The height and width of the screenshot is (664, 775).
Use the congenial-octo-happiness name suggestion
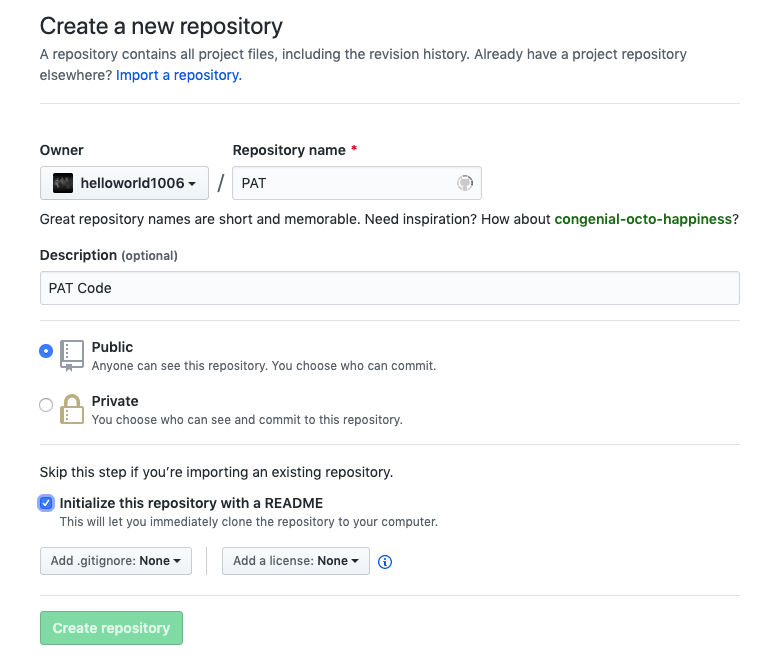point(642,219)
